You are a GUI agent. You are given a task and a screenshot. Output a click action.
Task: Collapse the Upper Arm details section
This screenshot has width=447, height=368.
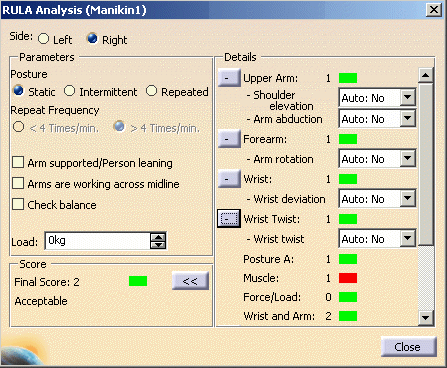(x=229, y=78)
